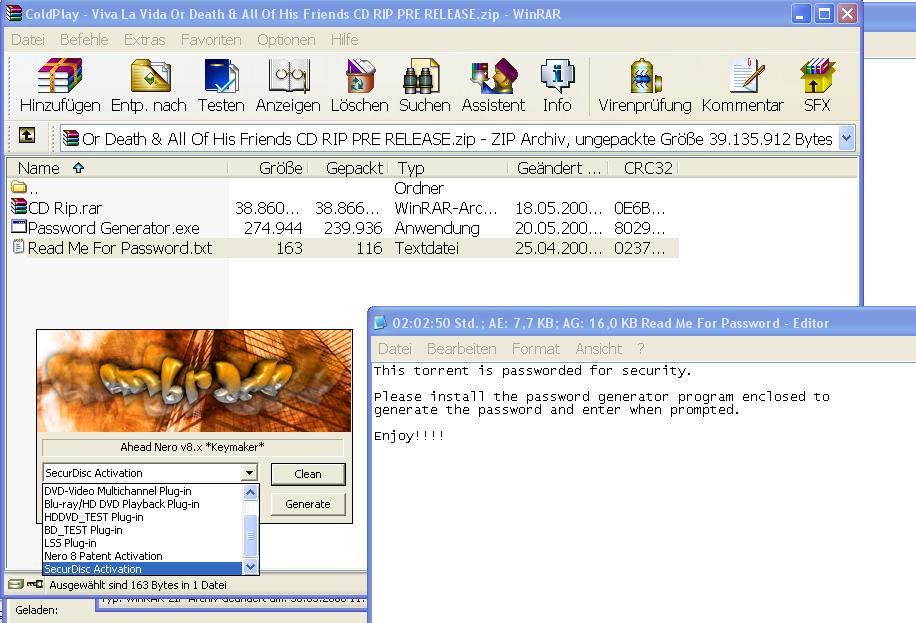916x623 pixels.
Task: Click the Read Me text file icon
Action: click(19, 247)
